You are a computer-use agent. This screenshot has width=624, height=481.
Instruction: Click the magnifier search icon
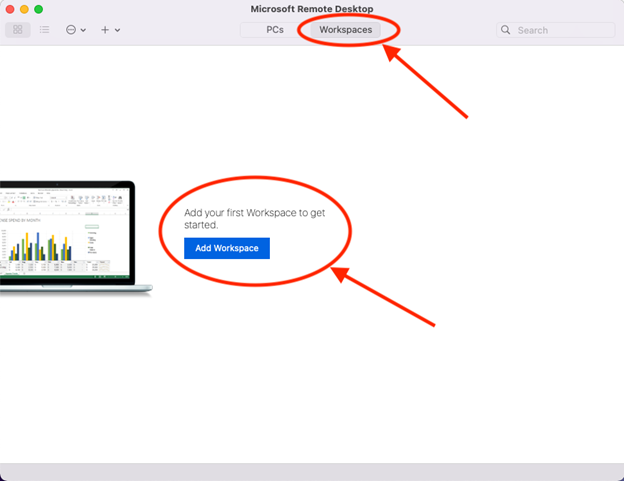(505, 30)
